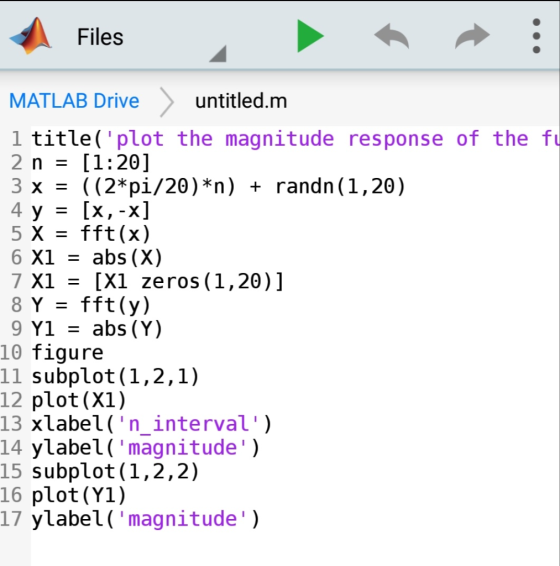
Task: Select the untitled.m file name
Action: [241, 101]
